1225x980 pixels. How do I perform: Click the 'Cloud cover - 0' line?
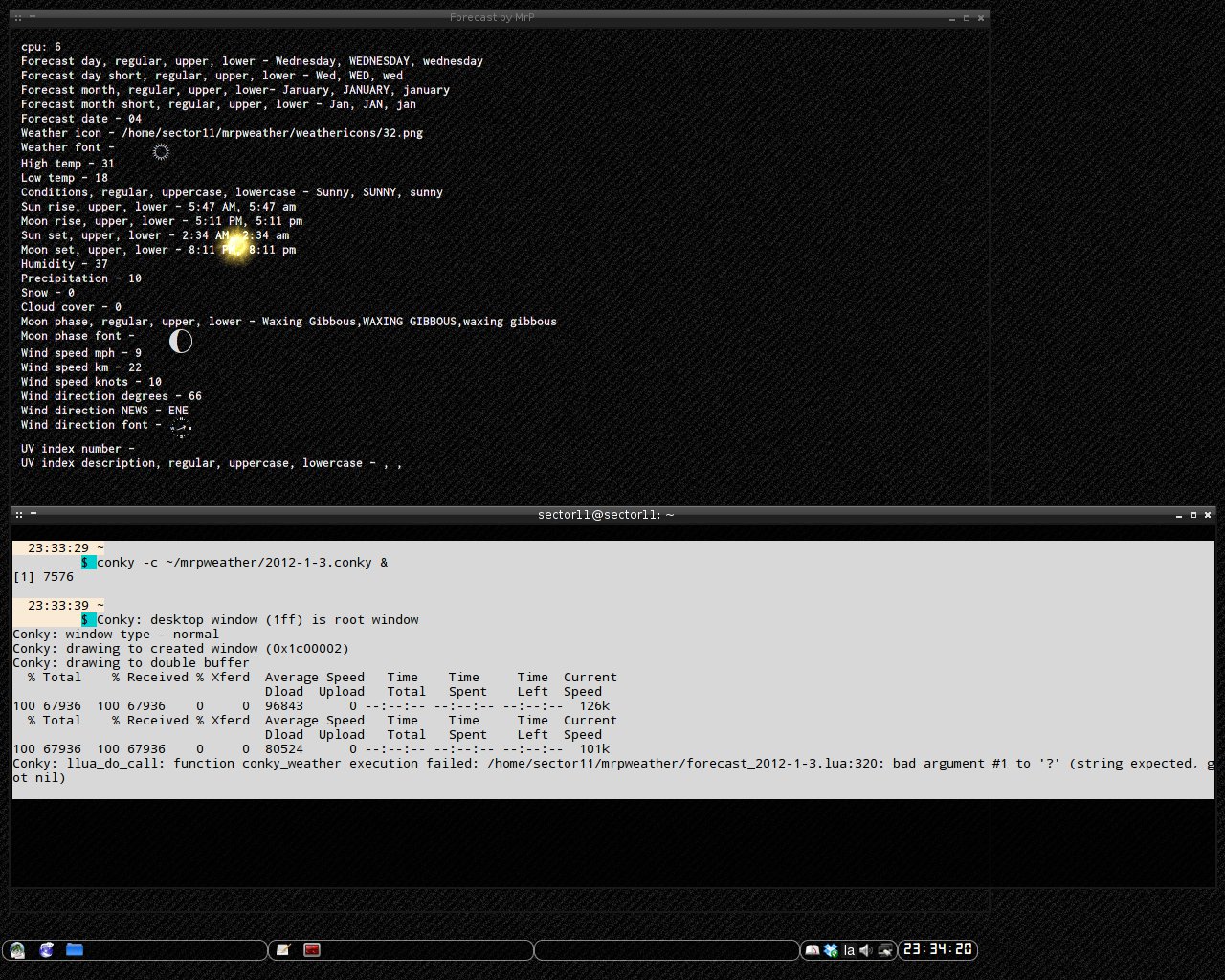click(71, 307)
